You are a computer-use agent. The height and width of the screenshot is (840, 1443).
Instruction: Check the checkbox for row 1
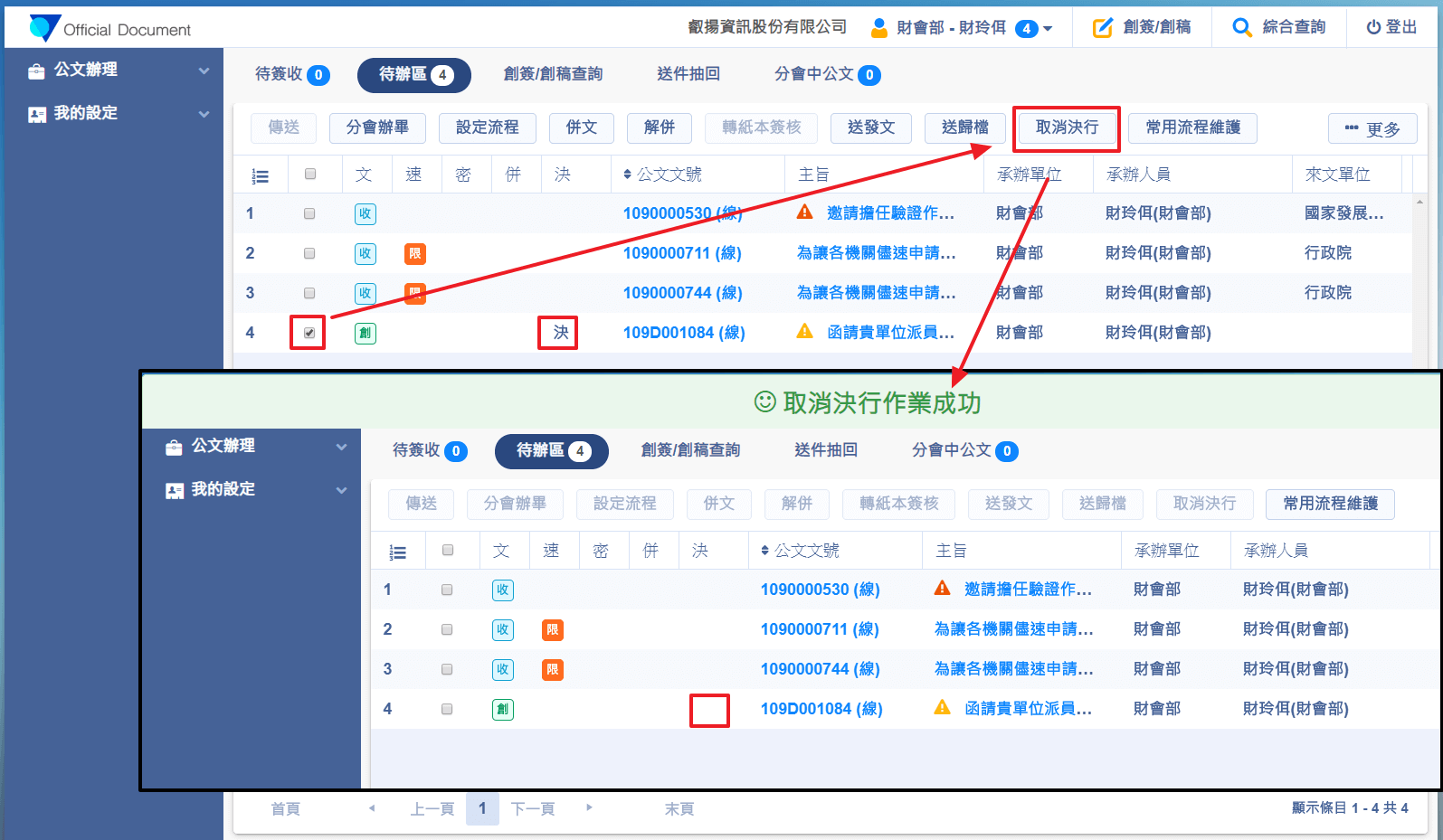pos(309,213)
